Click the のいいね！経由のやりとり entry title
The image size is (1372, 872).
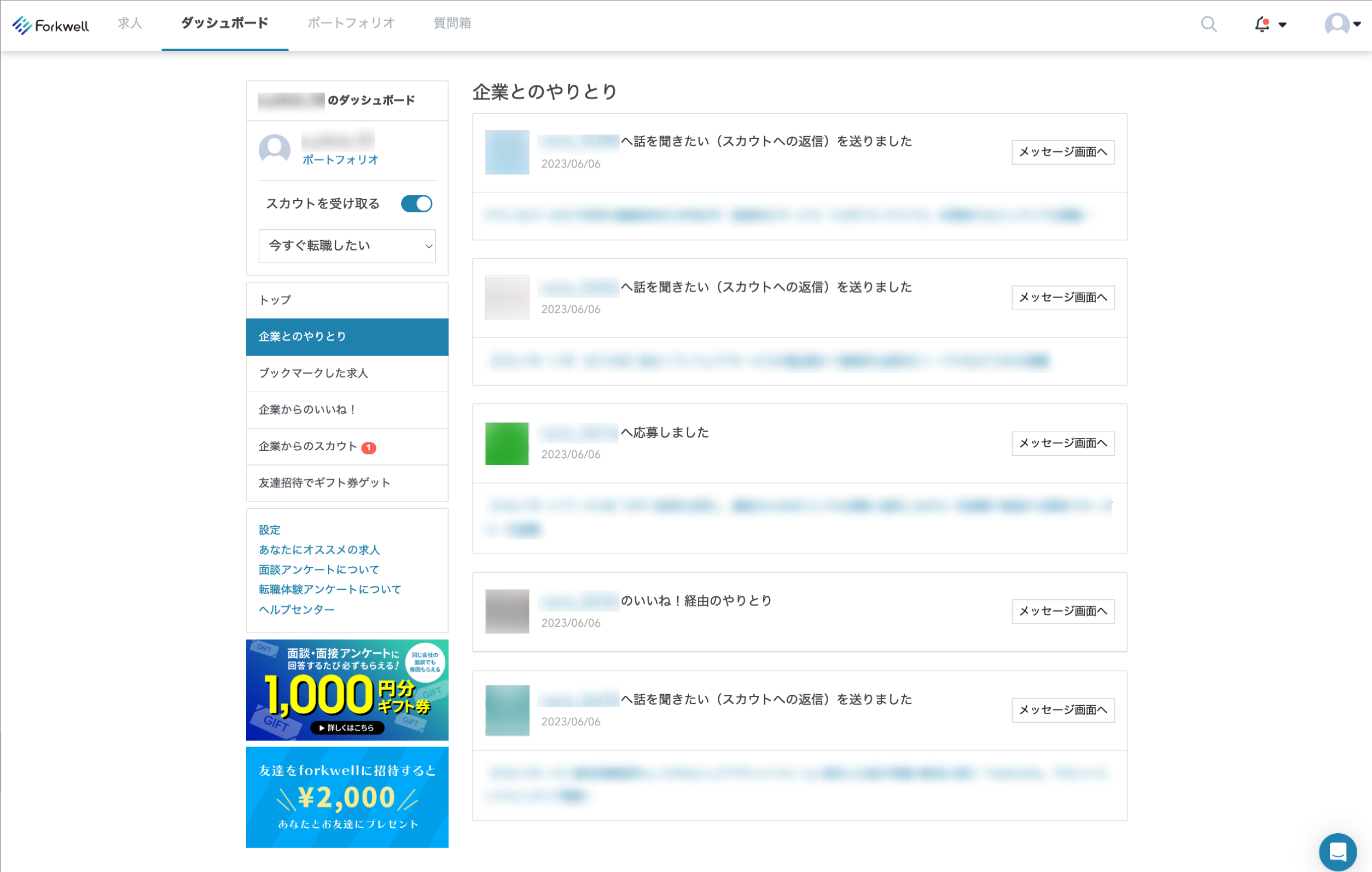pyautogui.click(x=696, y=601)
